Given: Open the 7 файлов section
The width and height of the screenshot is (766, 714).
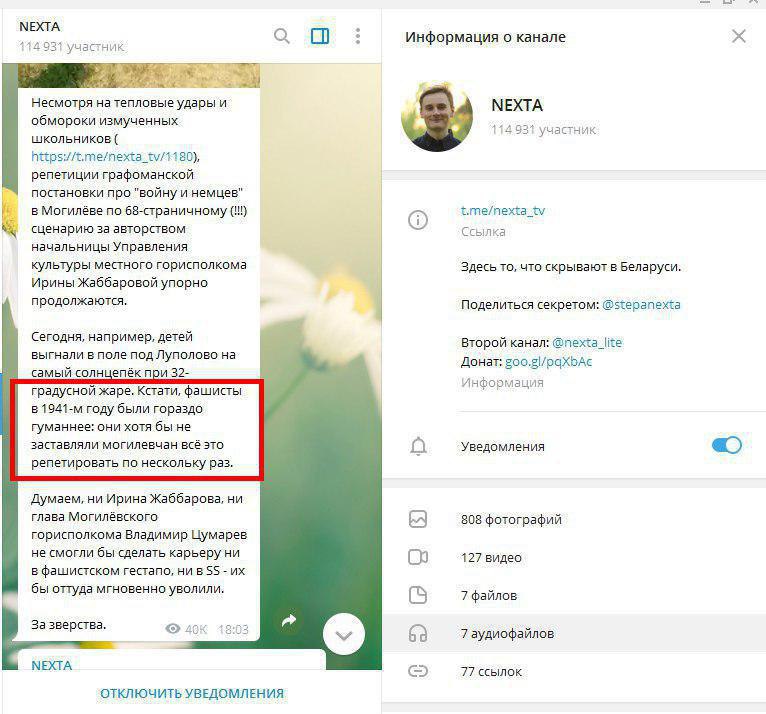Looking at the screenshot, I should 574,595.
